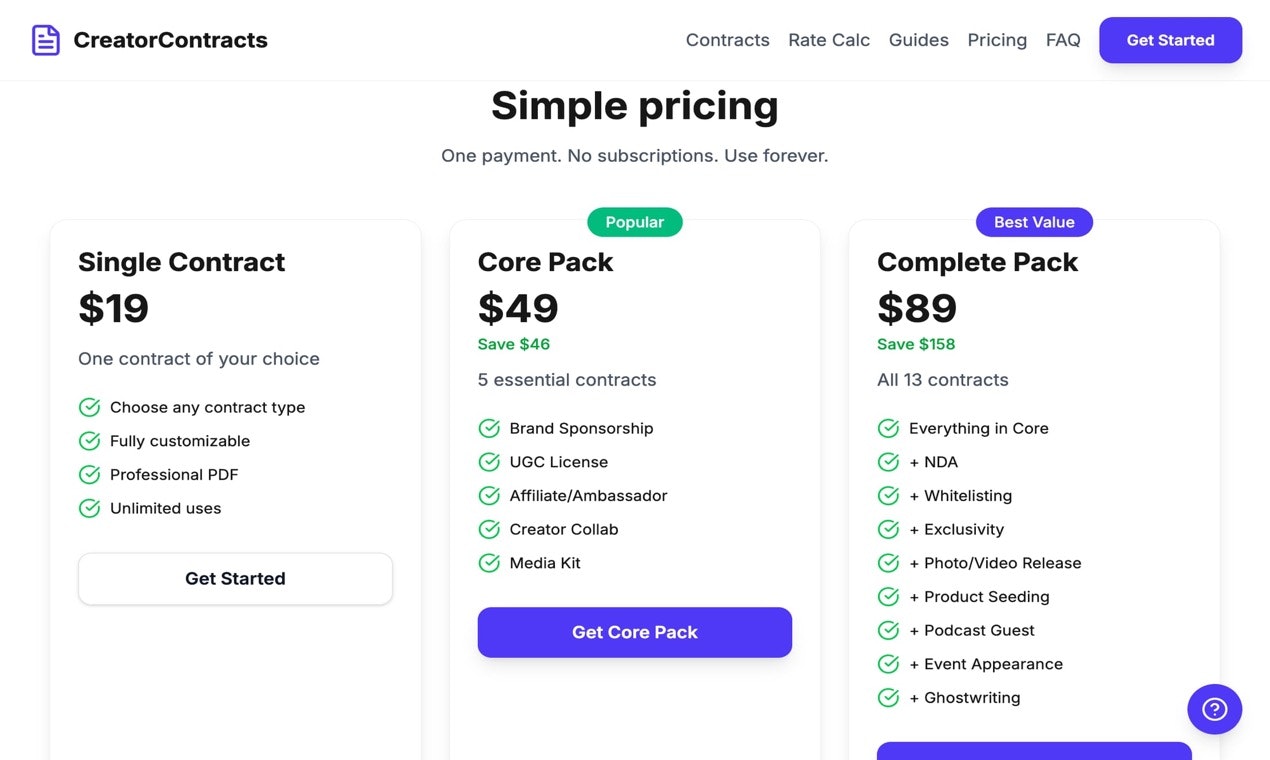This screenshot has width=1270, height=760.
Task: Go to the FAQ page
Action: coord(1063,40)
